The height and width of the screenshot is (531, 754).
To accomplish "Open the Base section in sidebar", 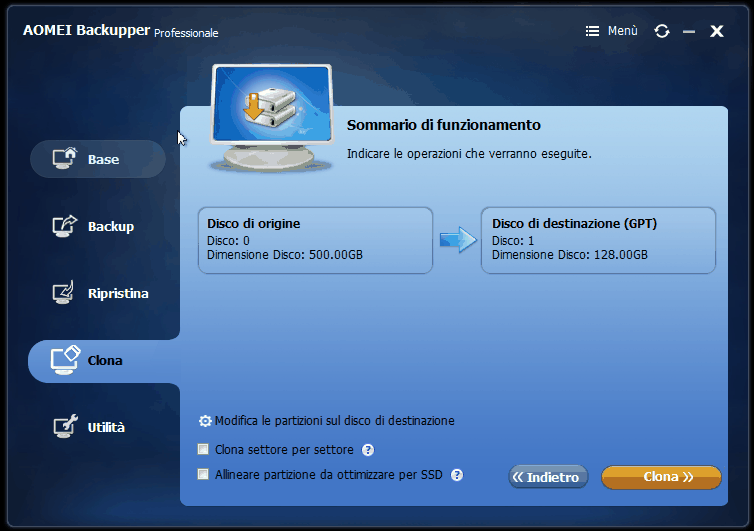I will 98,159.
